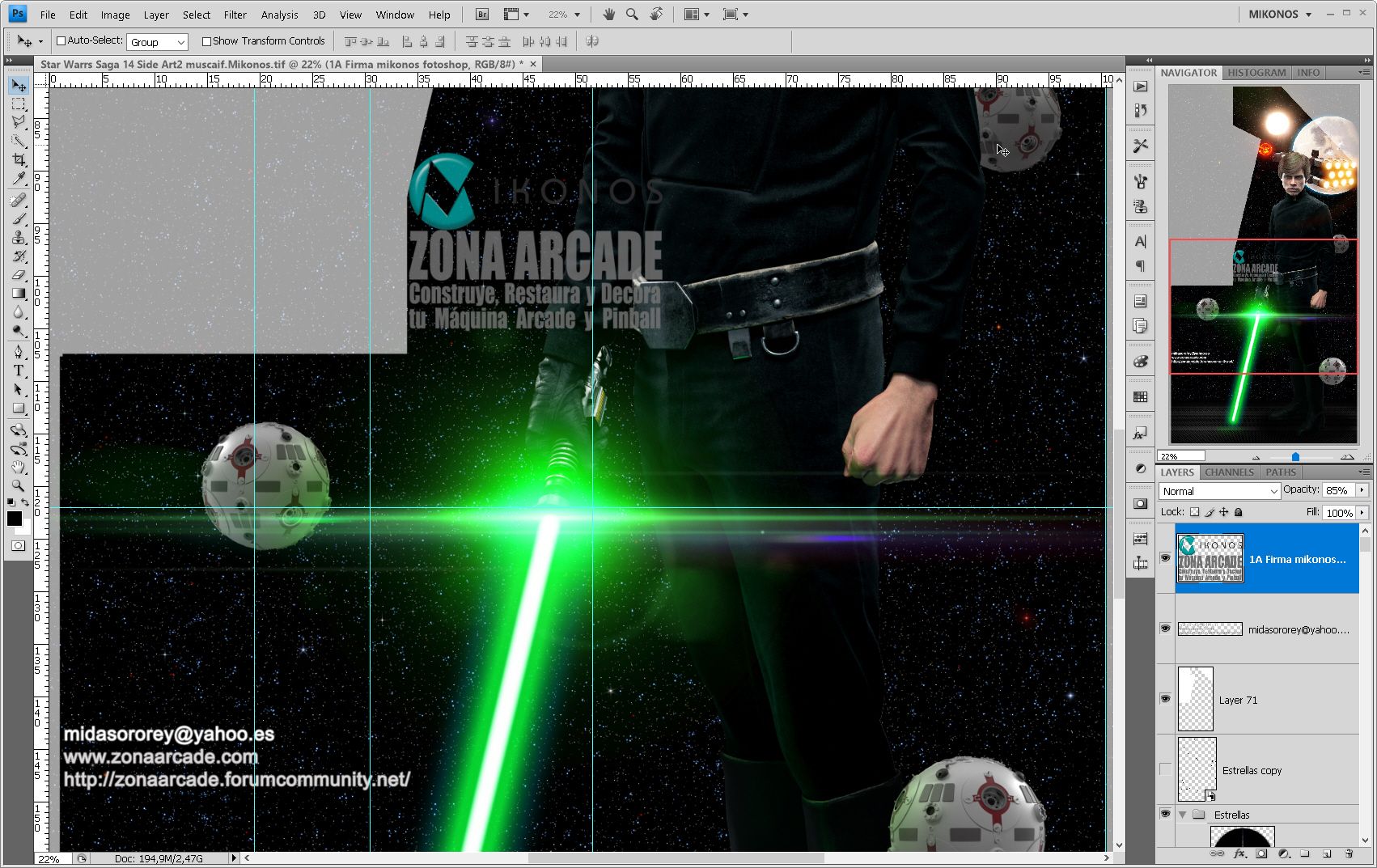Open the Character panel icon
The height and width of the screenshot is (868, 1377).
1140,242
